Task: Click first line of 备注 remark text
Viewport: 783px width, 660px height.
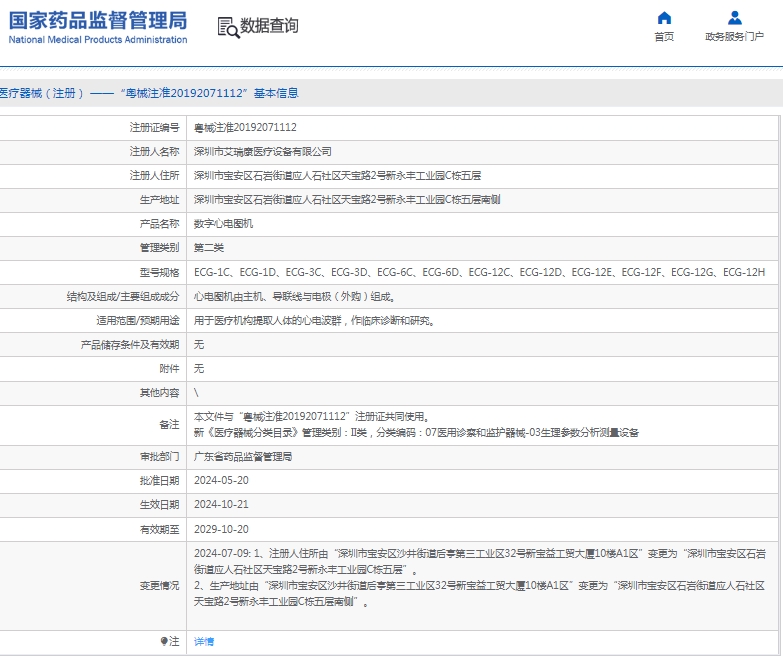Action: coord(312,416)
